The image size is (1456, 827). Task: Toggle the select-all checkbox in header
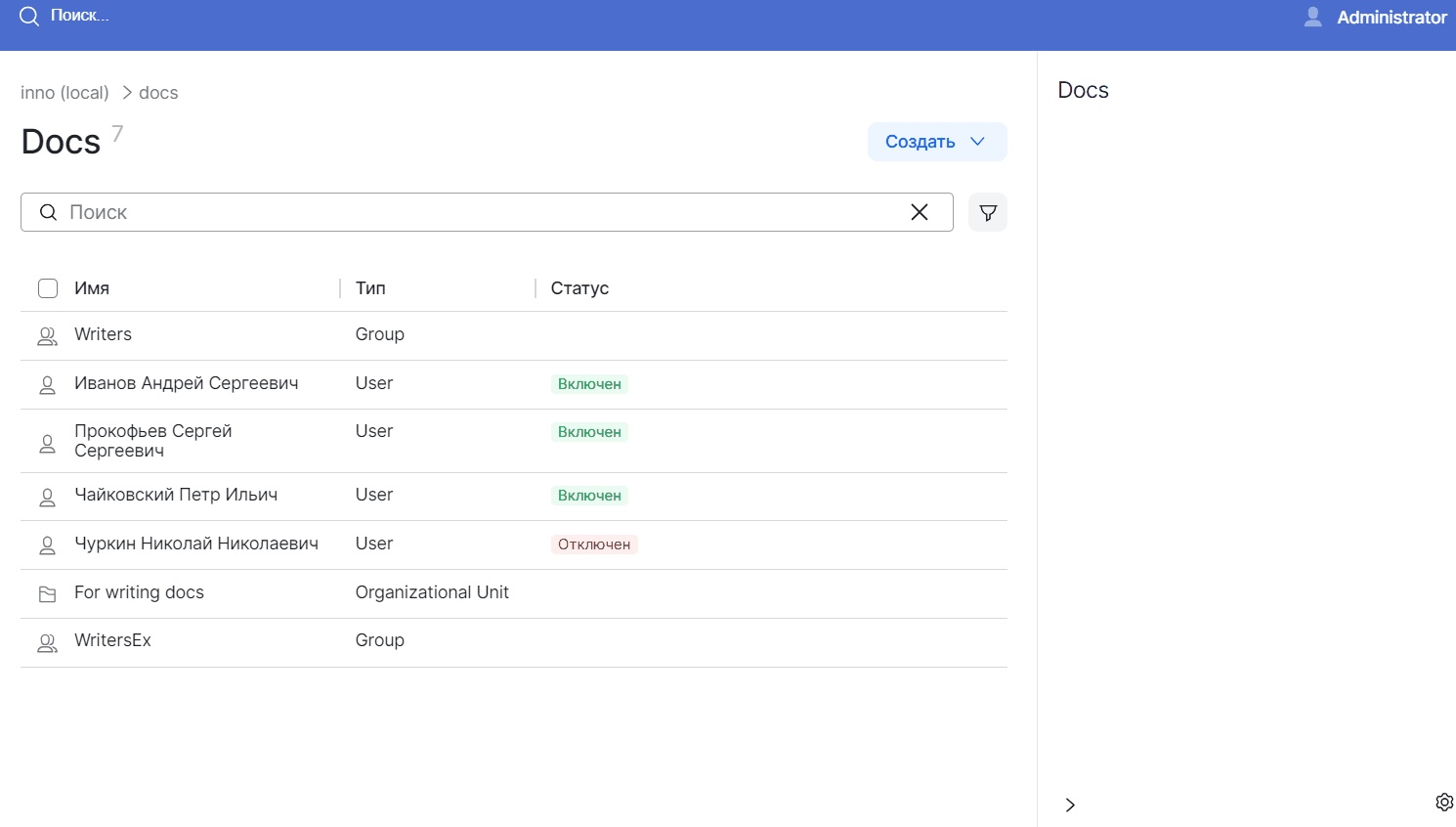[48, 288]
